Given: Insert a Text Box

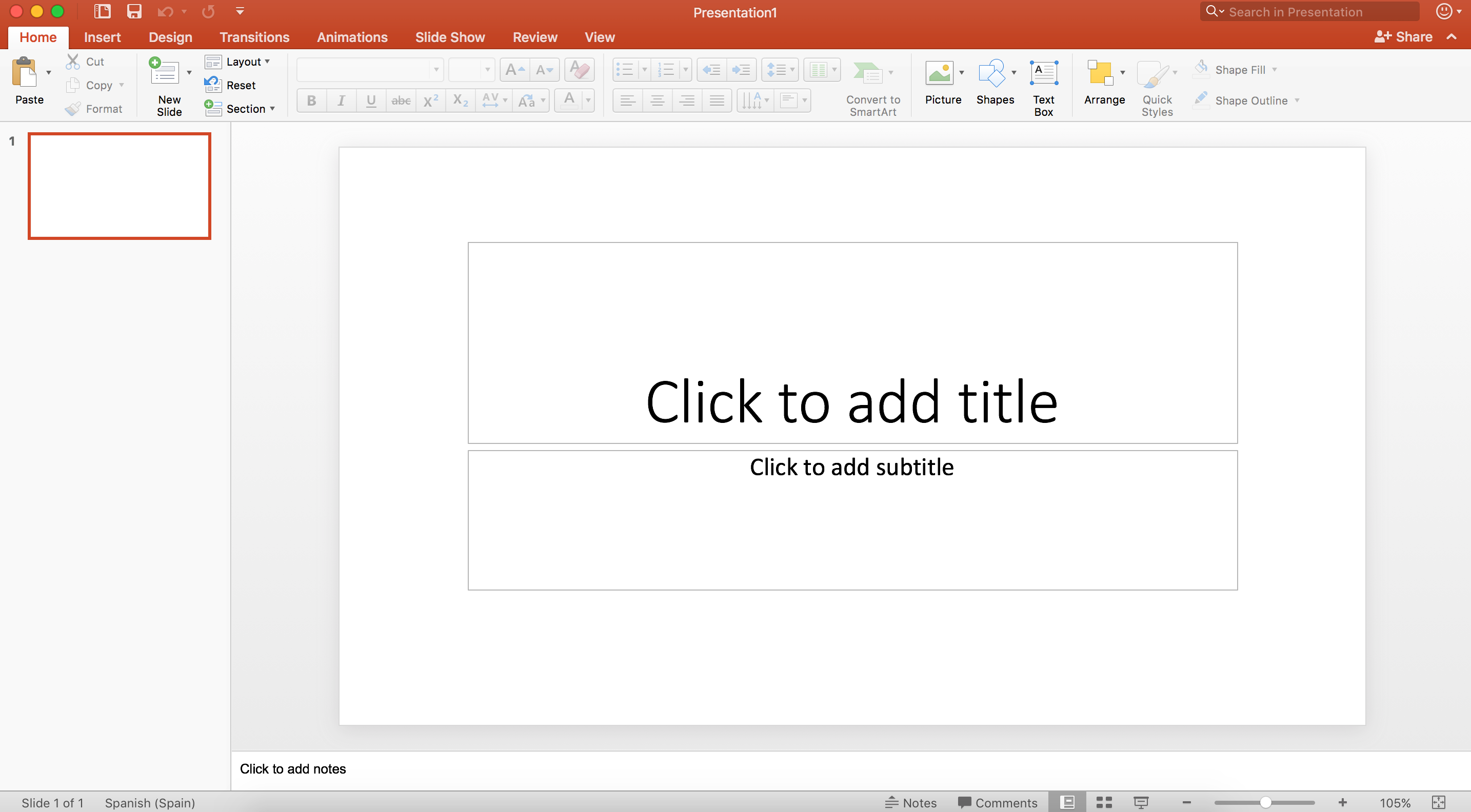Looking at the screenshot, I should click(1043, 74).
